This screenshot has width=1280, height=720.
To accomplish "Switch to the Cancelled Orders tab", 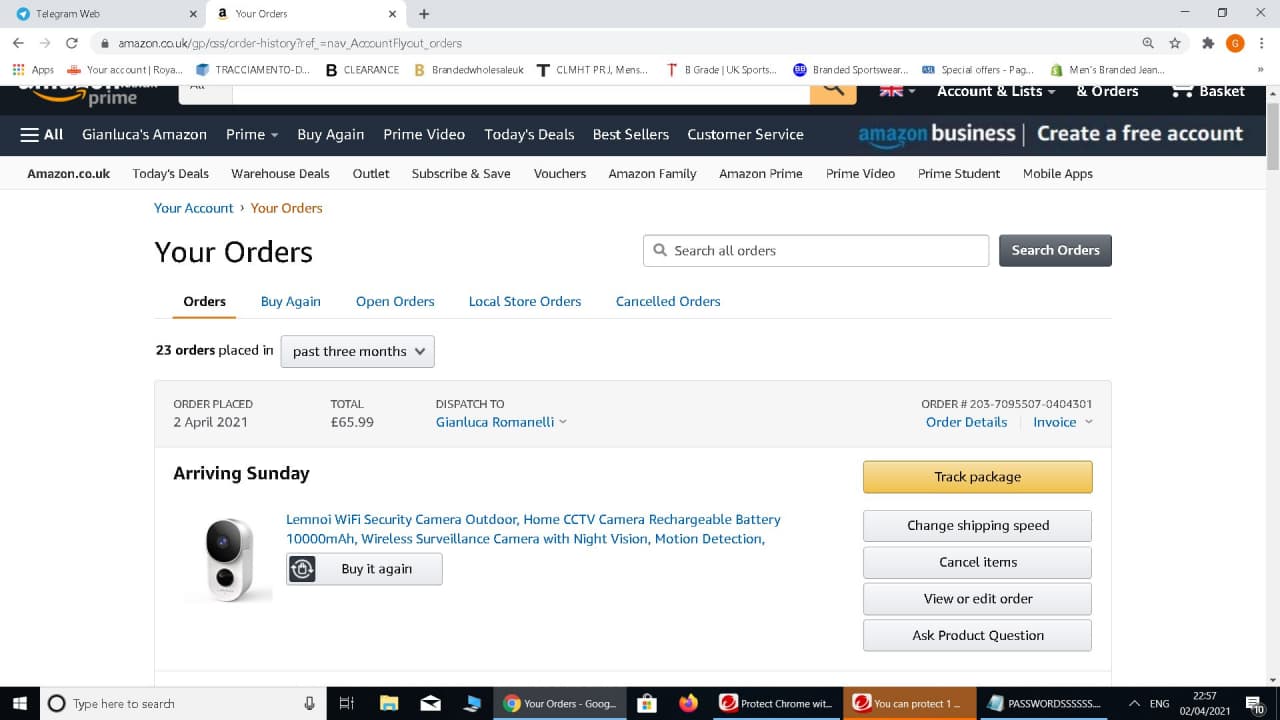I will (x=668, y=301).
